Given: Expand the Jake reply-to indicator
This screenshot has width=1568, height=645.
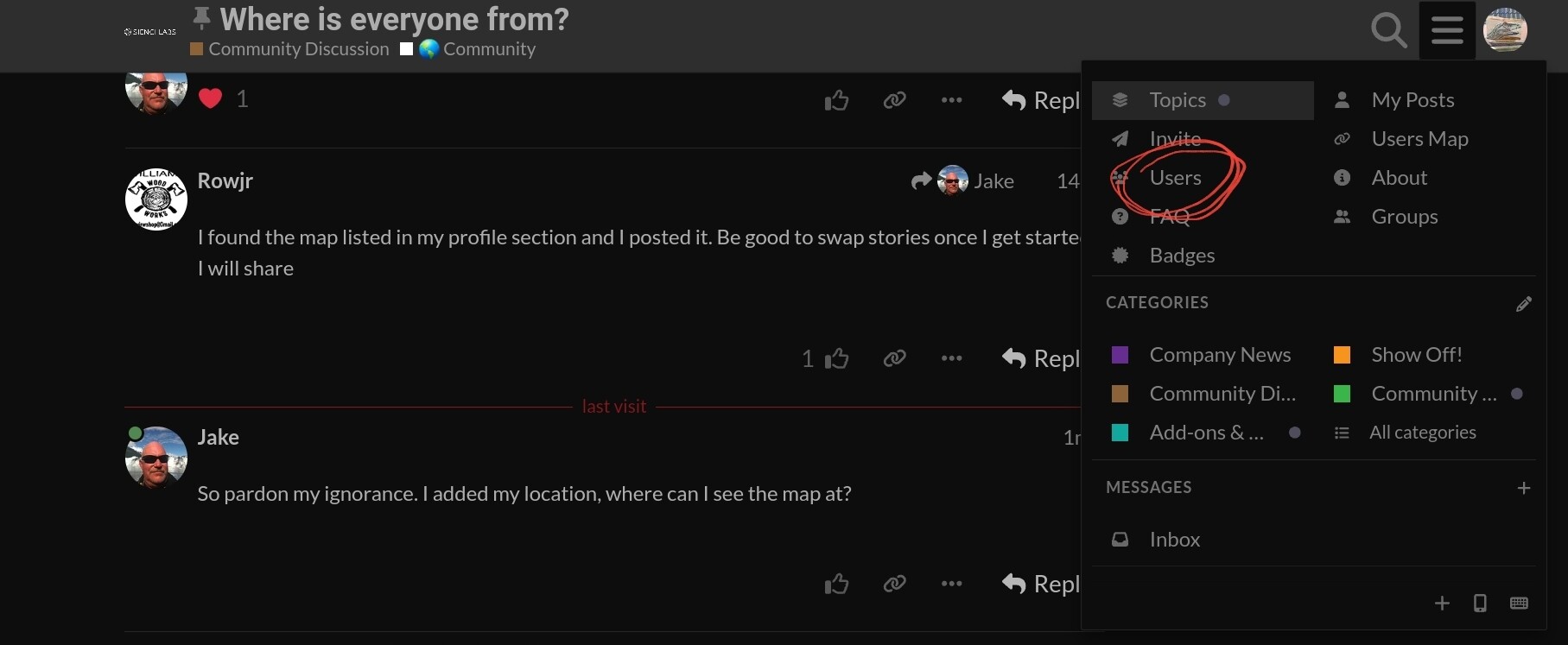Looking at the screenshot, I should click(962, 180).
